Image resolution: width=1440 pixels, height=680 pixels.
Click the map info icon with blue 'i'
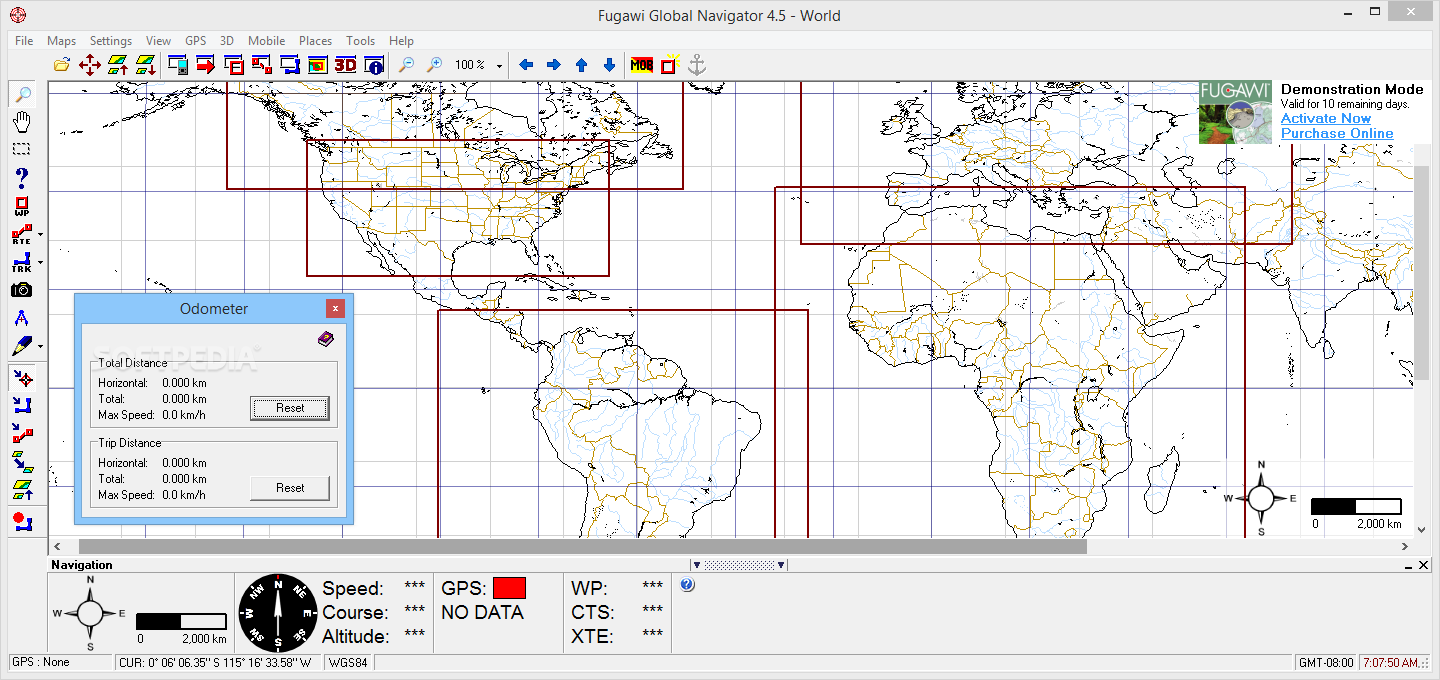pos(374,65)
